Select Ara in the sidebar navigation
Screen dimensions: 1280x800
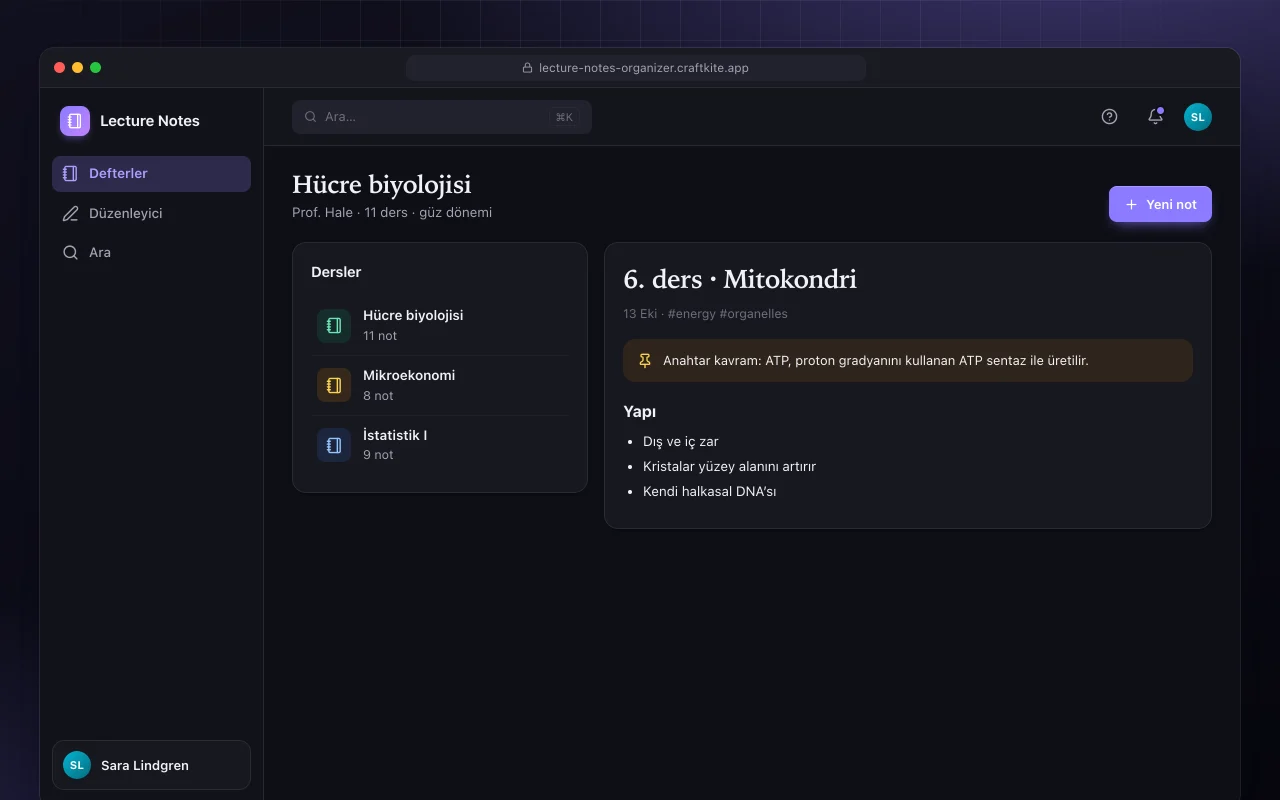(151, 252)
